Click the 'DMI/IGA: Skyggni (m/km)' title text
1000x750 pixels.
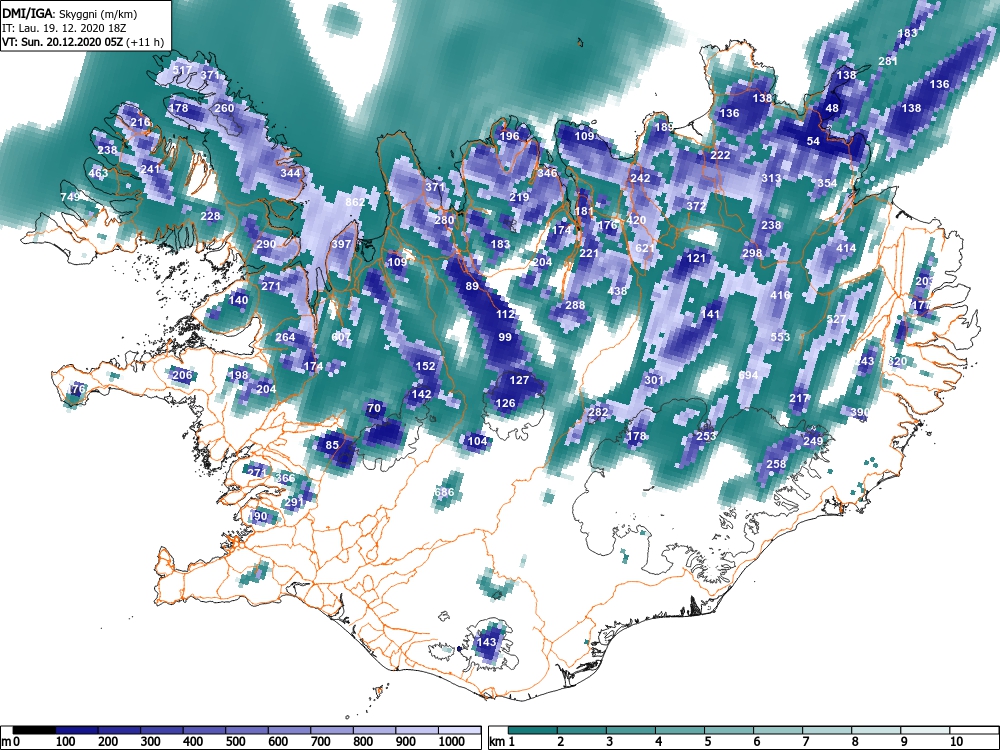pos(70,13)
